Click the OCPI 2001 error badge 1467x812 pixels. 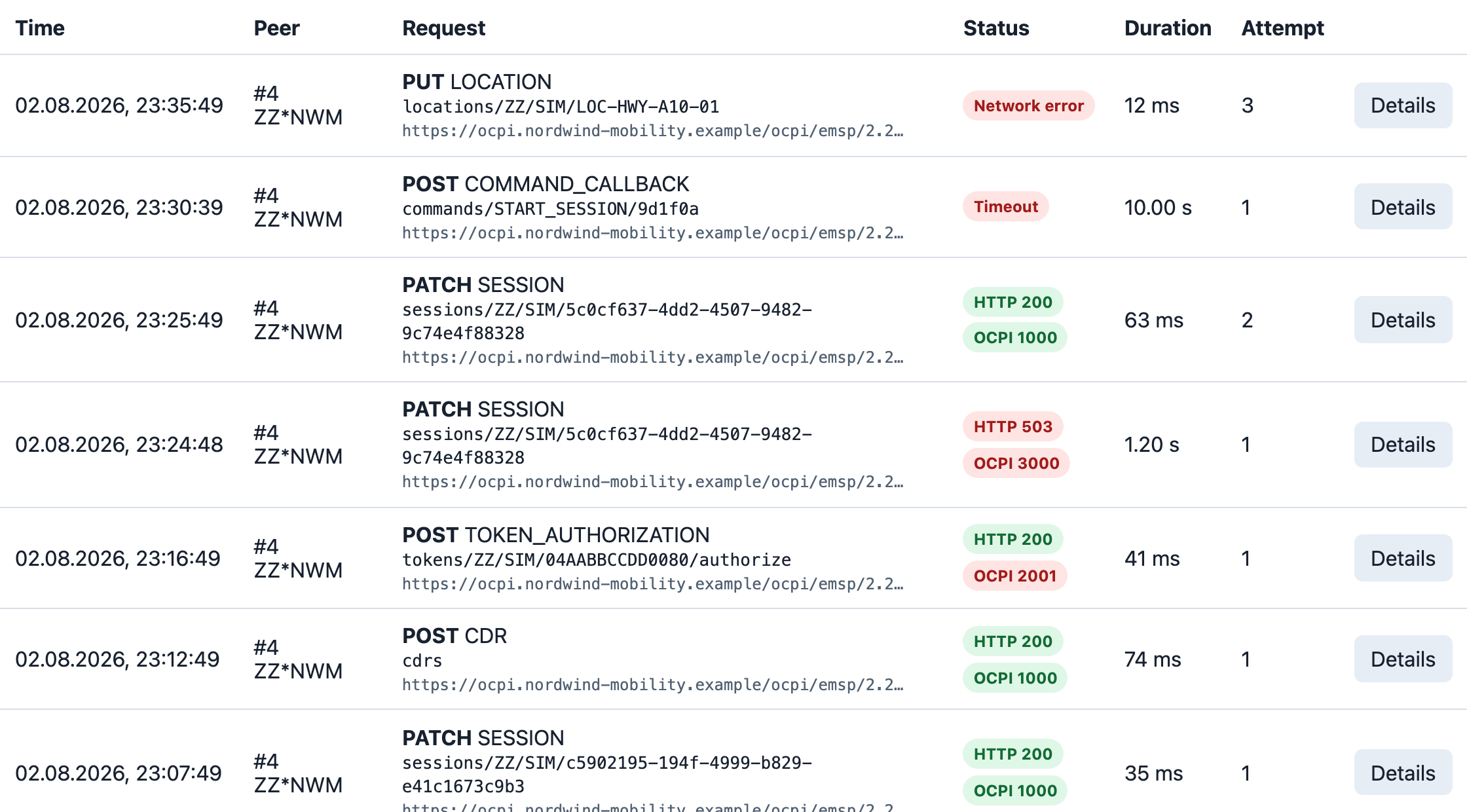1014,576
